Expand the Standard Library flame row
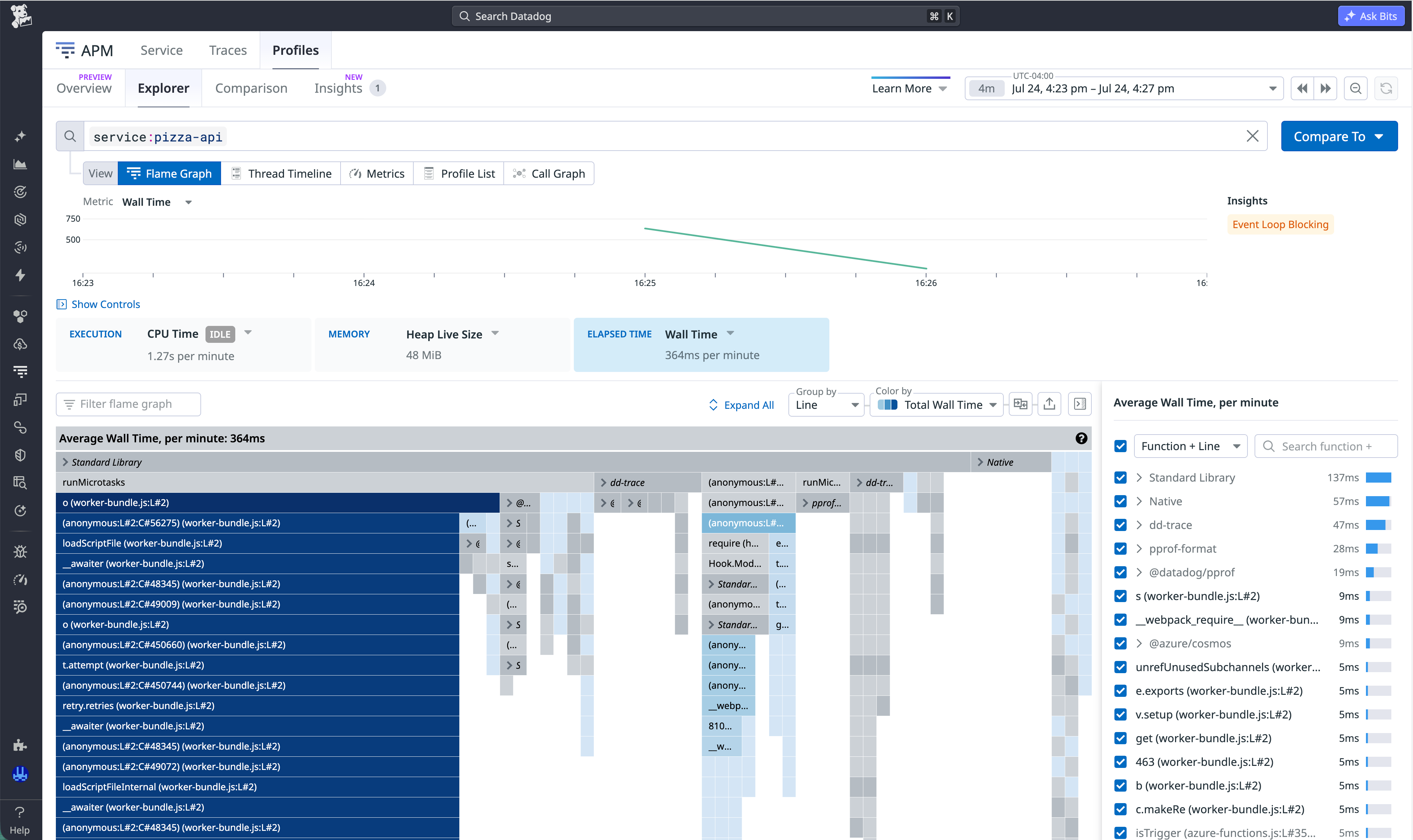 (65, 462)
